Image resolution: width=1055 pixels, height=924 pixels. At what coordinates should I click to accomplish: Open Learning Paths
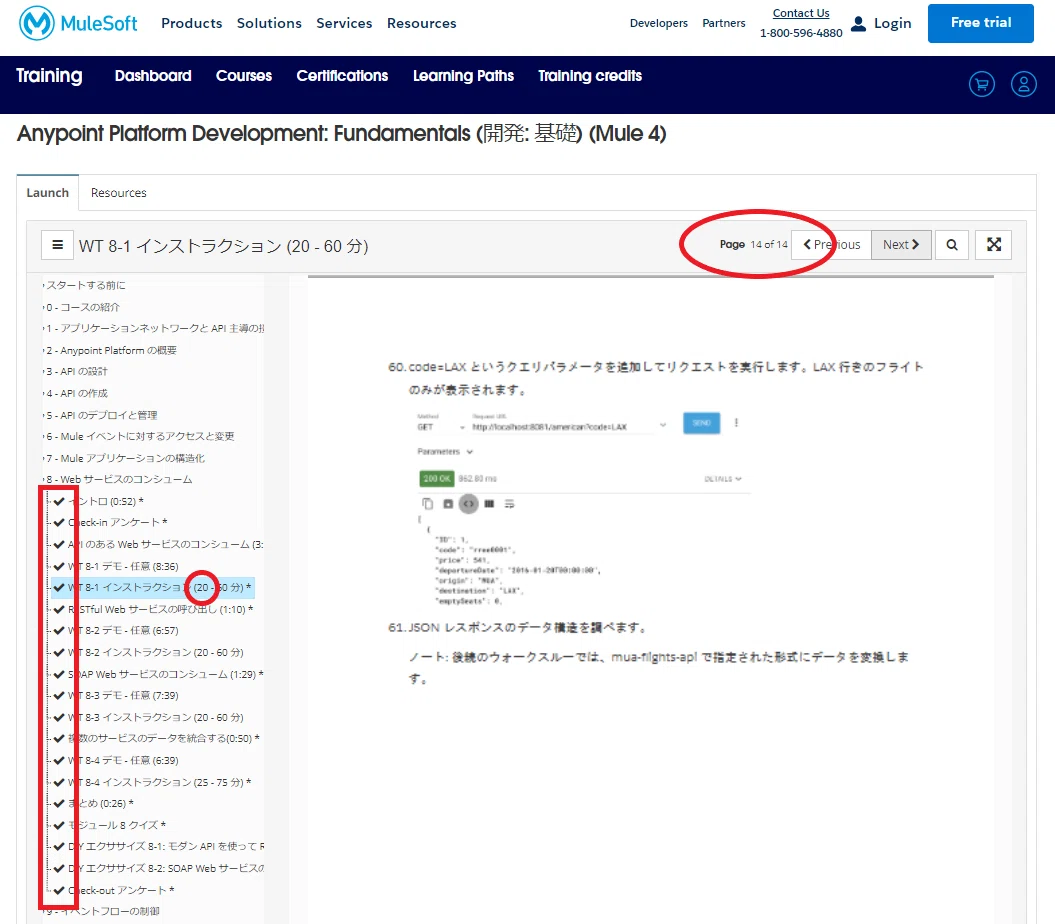[x=463, y=75]
